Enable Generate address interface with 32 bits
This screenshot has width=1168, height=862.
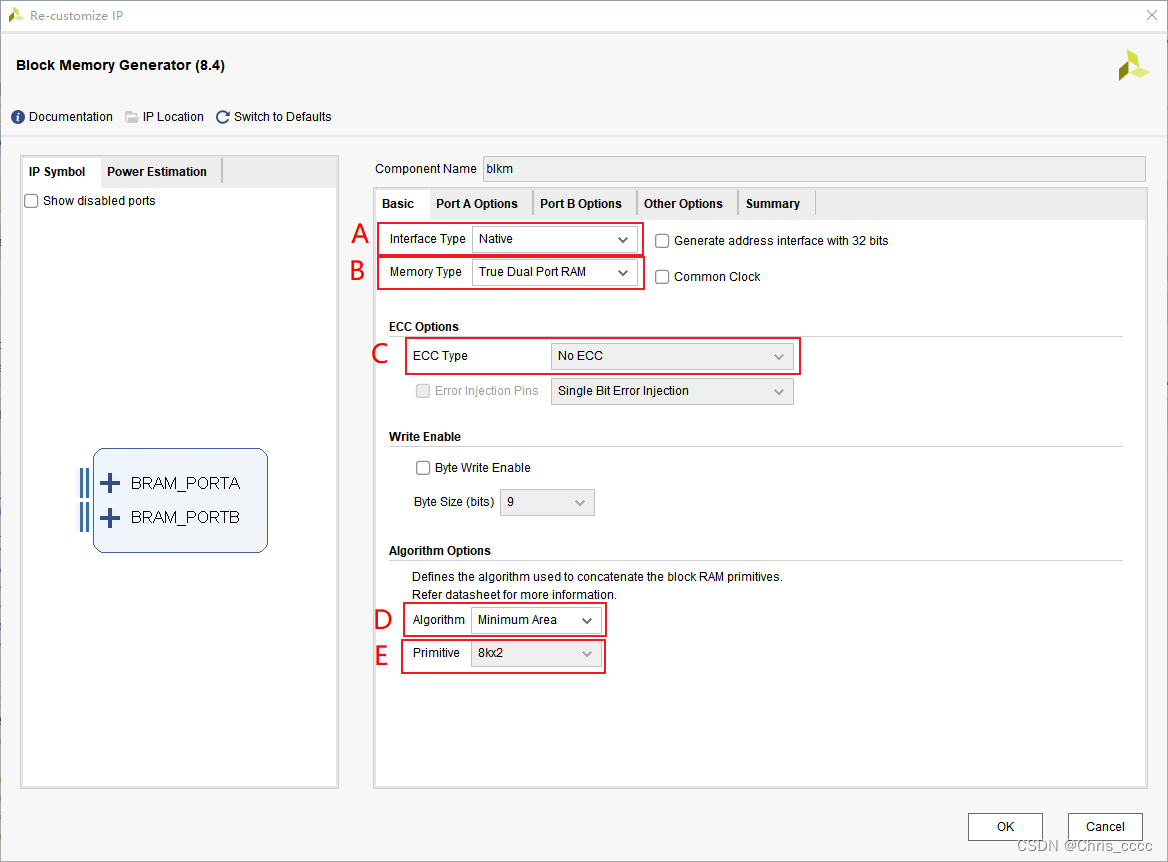point(661,241)
